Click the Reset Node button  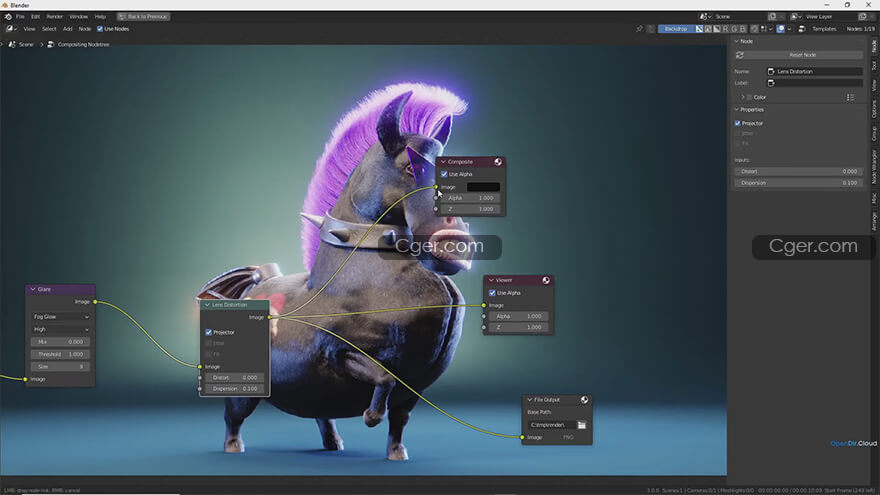[803, 55]
